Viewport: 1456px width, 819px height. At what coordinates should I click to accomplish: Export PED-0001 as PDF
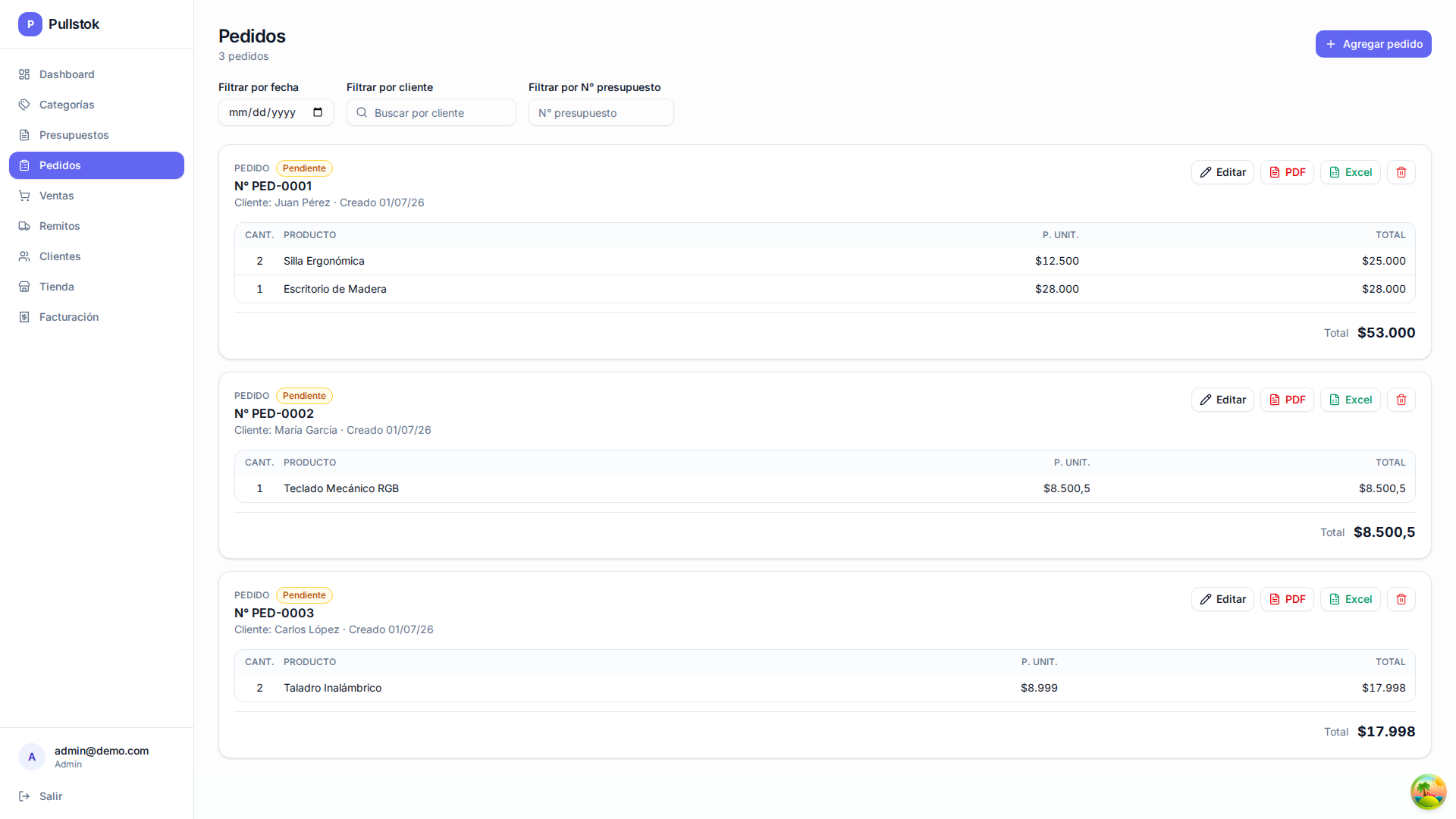pyautogui.click(x=1287, y=172)
